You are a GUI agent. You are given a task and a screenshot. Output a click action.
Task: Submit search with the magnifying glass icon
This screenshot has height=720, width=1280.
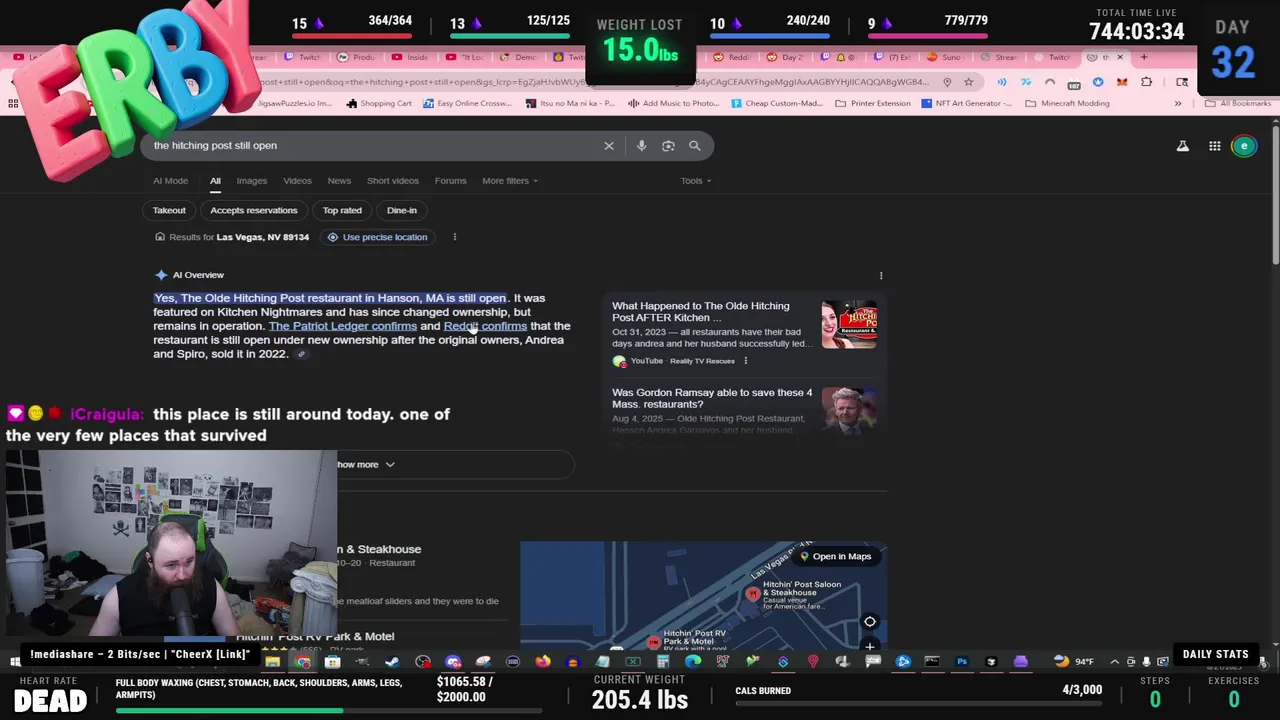695,146
